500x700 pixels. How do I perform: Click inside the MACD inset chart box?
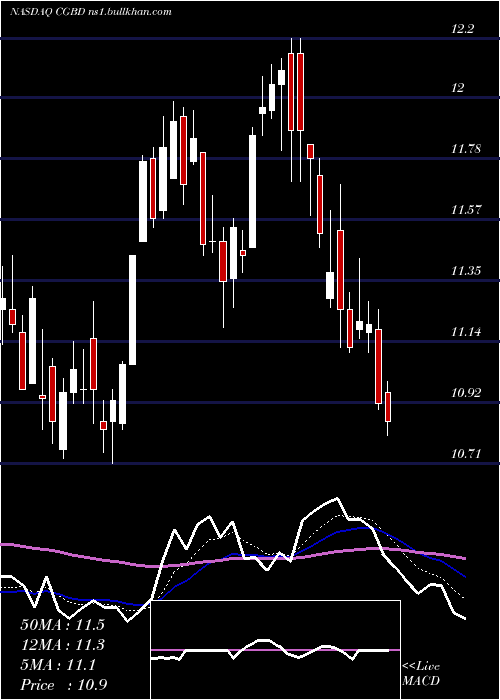tap(275, 650)
